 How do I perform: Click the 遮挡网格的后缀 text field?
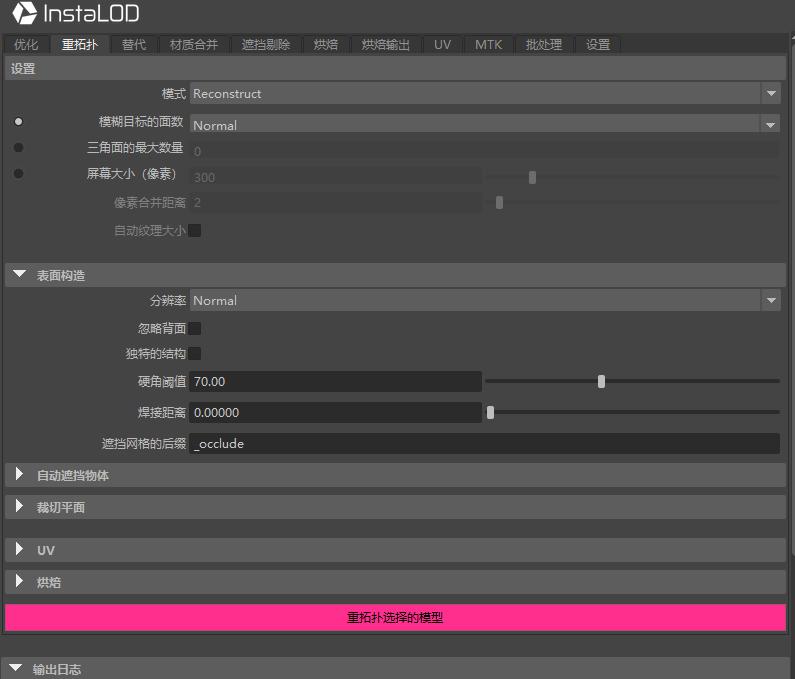click(484, 444)
